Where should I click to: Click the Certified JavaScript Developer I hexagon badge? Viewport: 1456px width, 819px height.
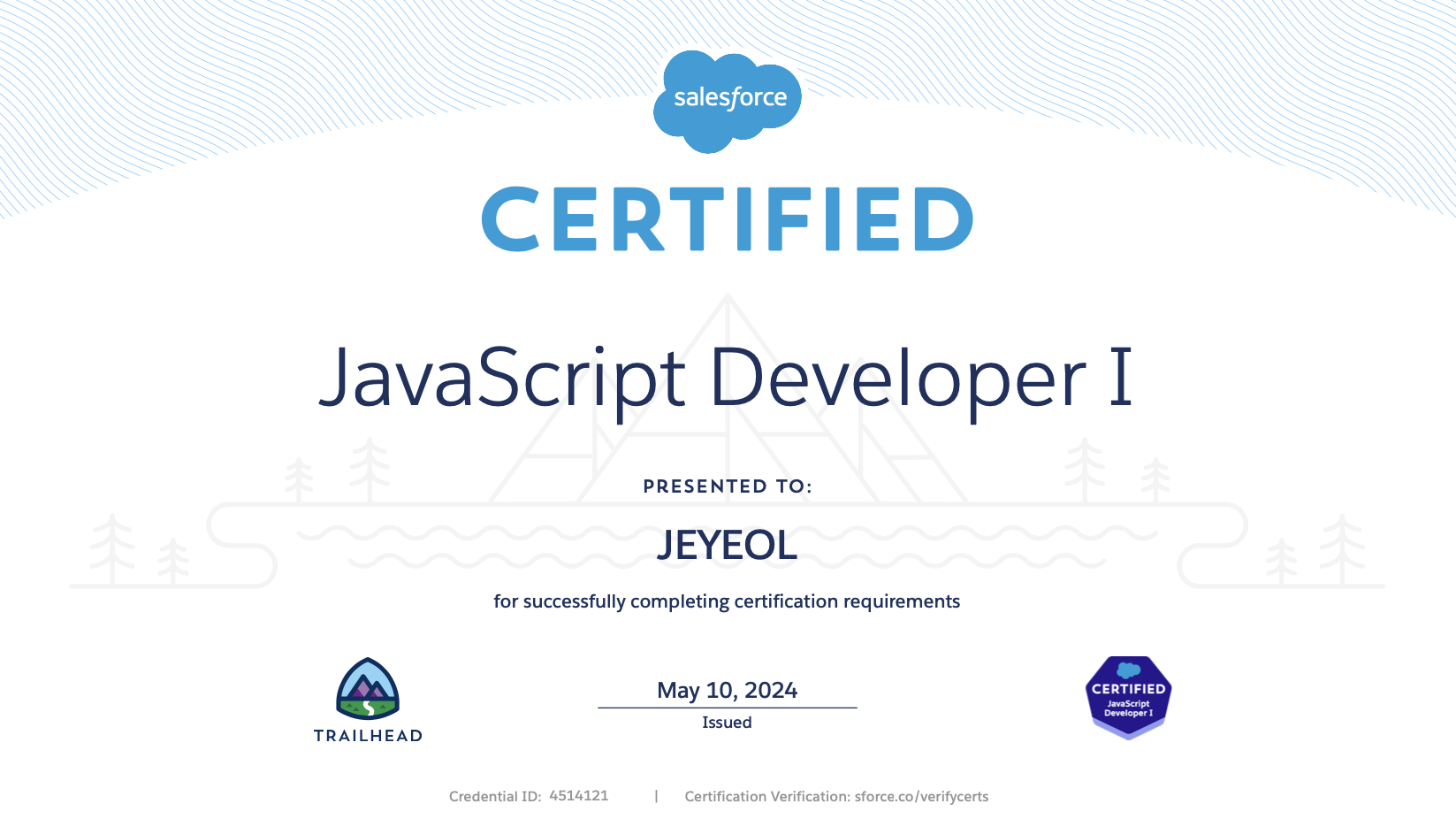(x=1128, y=697)
